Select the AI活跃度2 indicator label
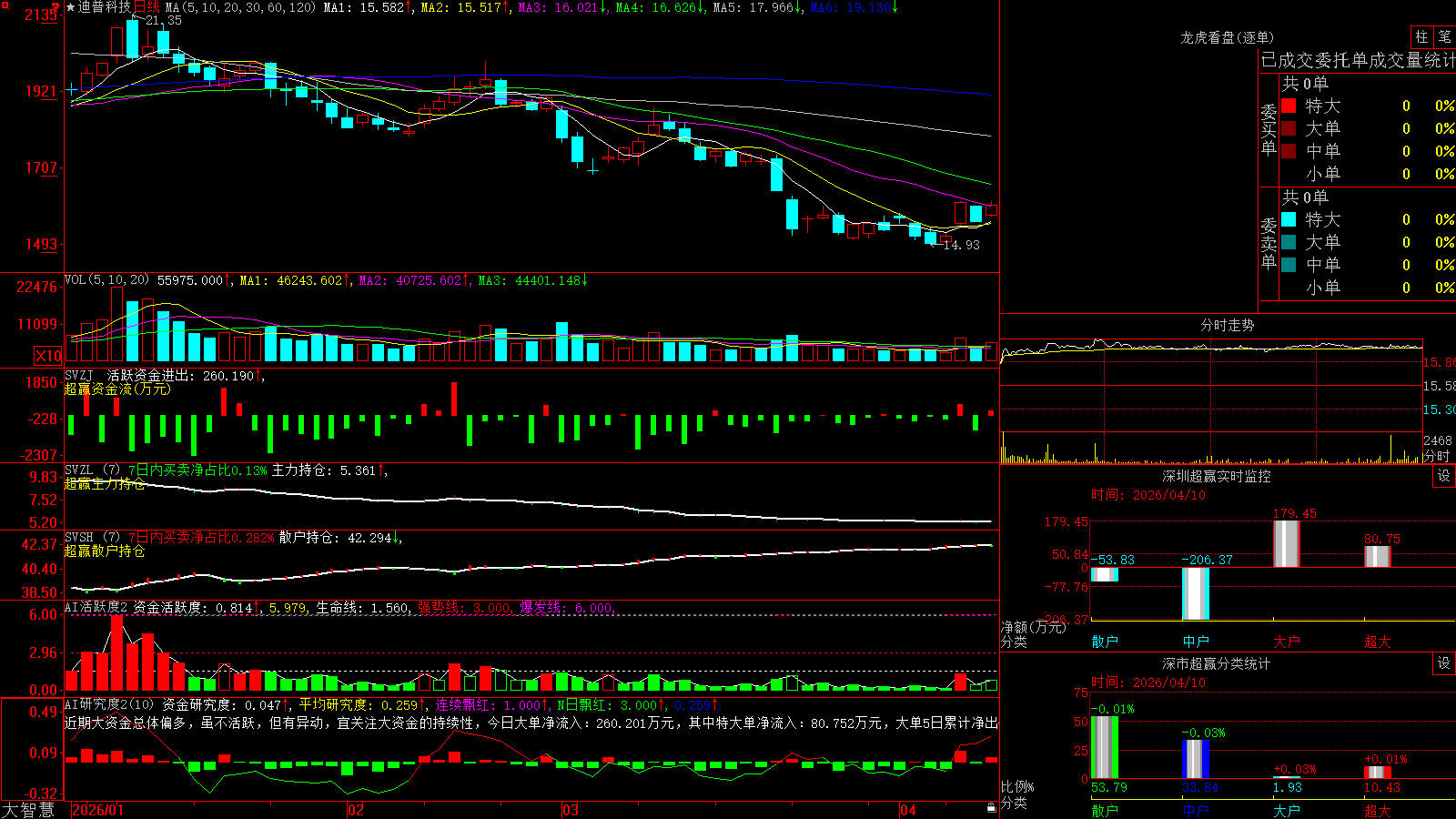 (96, 607)
